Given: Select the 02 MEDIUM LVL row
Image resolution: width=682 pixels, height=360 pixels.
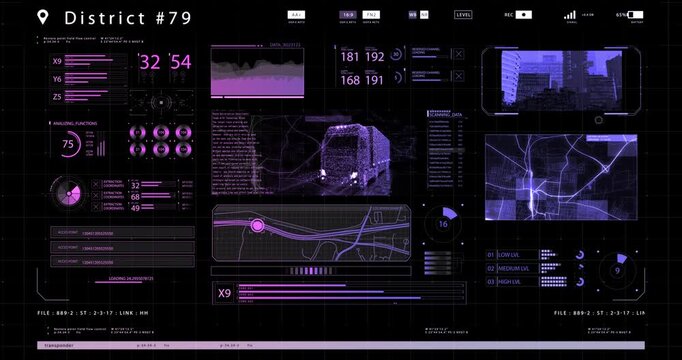Looking at the screenshot, I should tap(512, 268).
